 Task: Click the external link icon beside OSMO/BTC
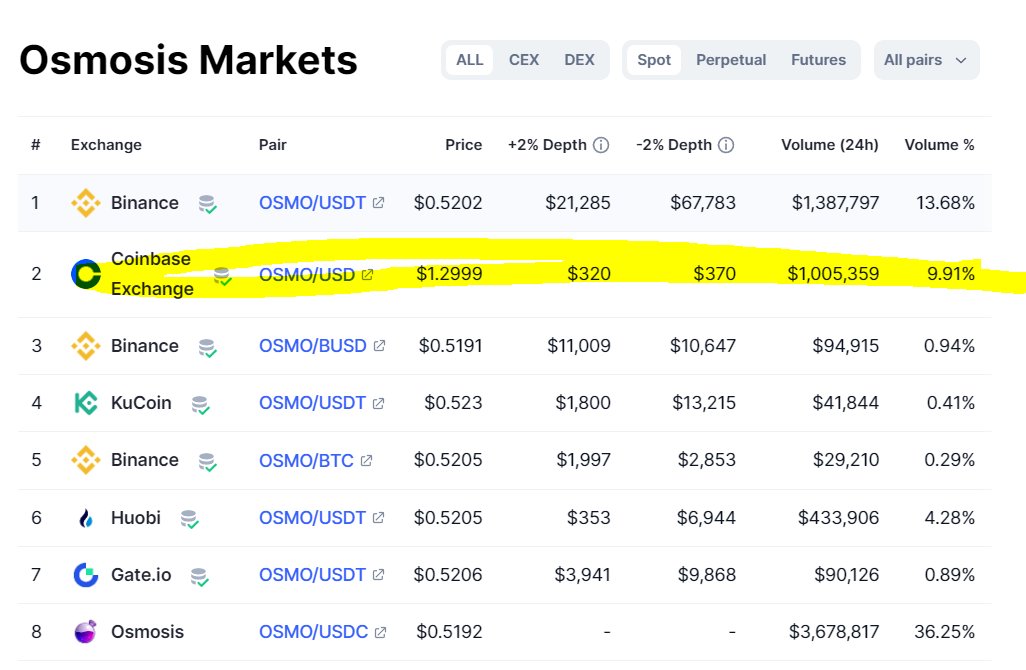tap(365, 460)
